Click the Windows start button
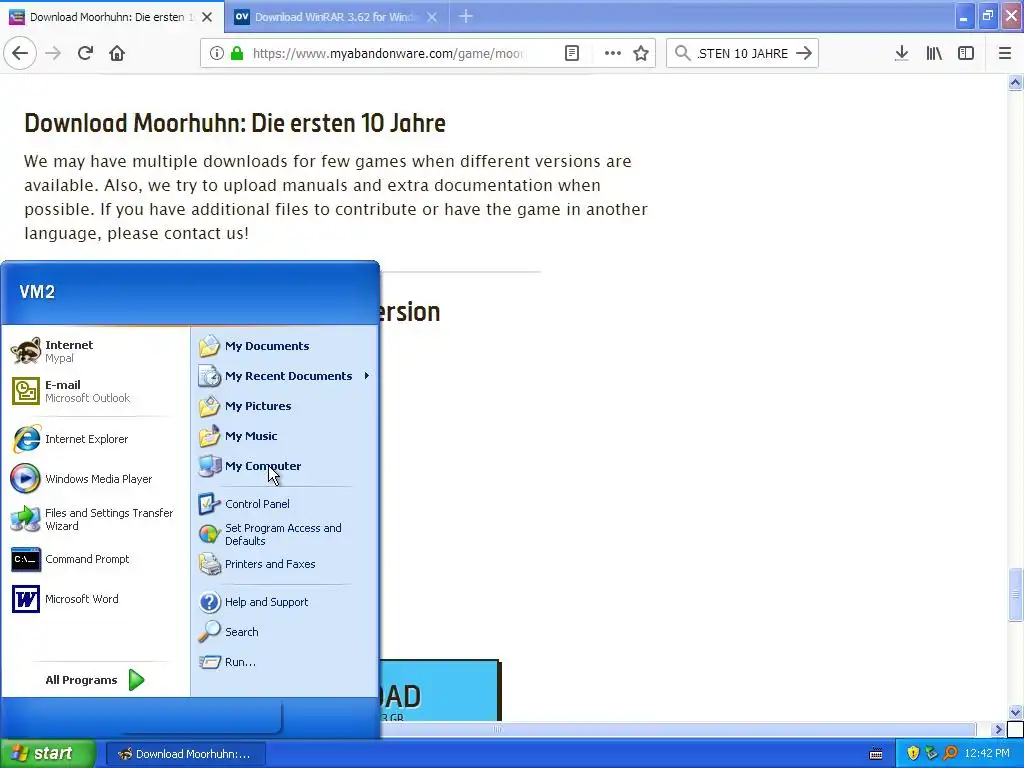The image size is (1024, 768). tap(47, 754)
